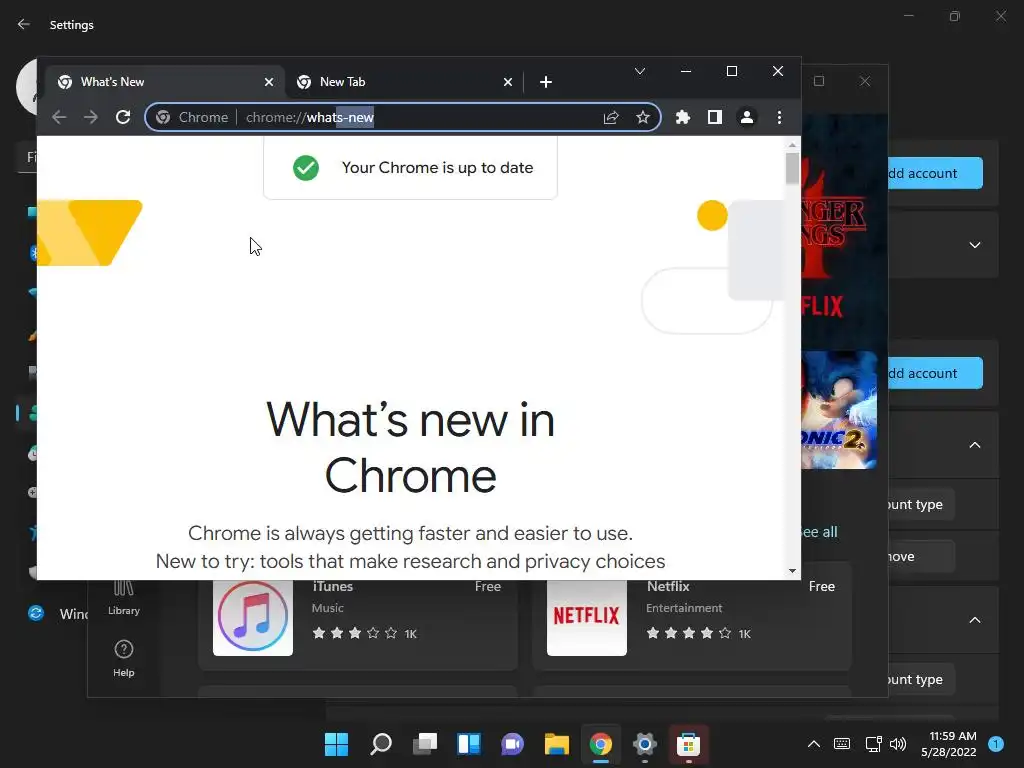Reload the Chrome page
This screenshot has height=768, width=1024.
[x=123, y=118]
